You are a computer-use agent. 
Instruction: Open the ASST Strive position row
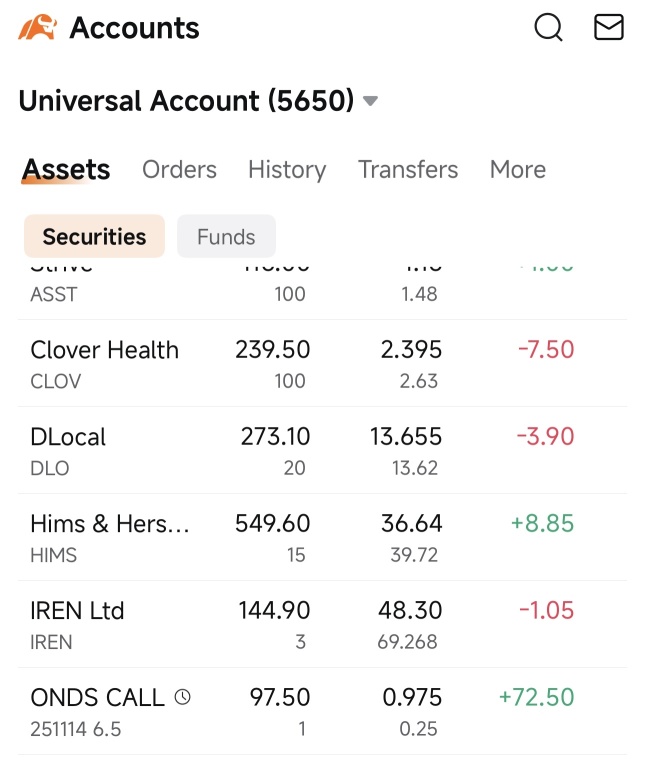tap(322, 289)
